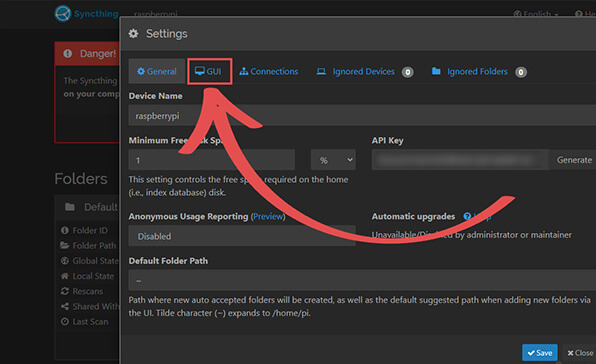Open the GUI settings tab

(209, 71)
